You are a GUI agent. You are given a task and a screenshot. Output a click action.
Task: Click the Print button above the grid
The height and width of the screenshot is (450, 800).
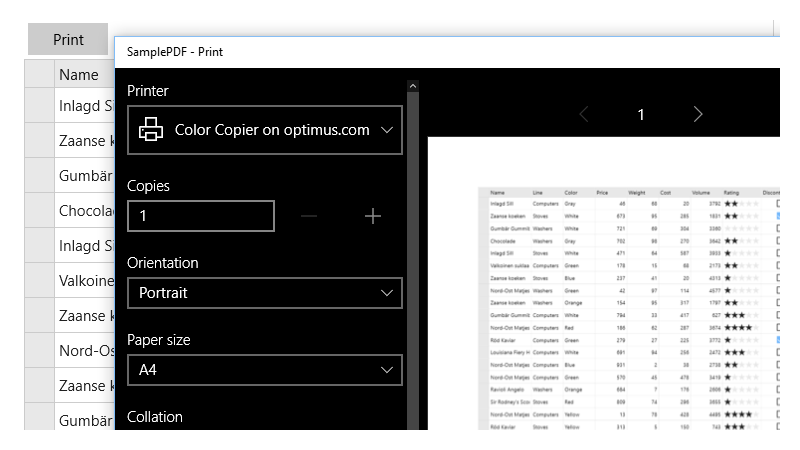68,40
